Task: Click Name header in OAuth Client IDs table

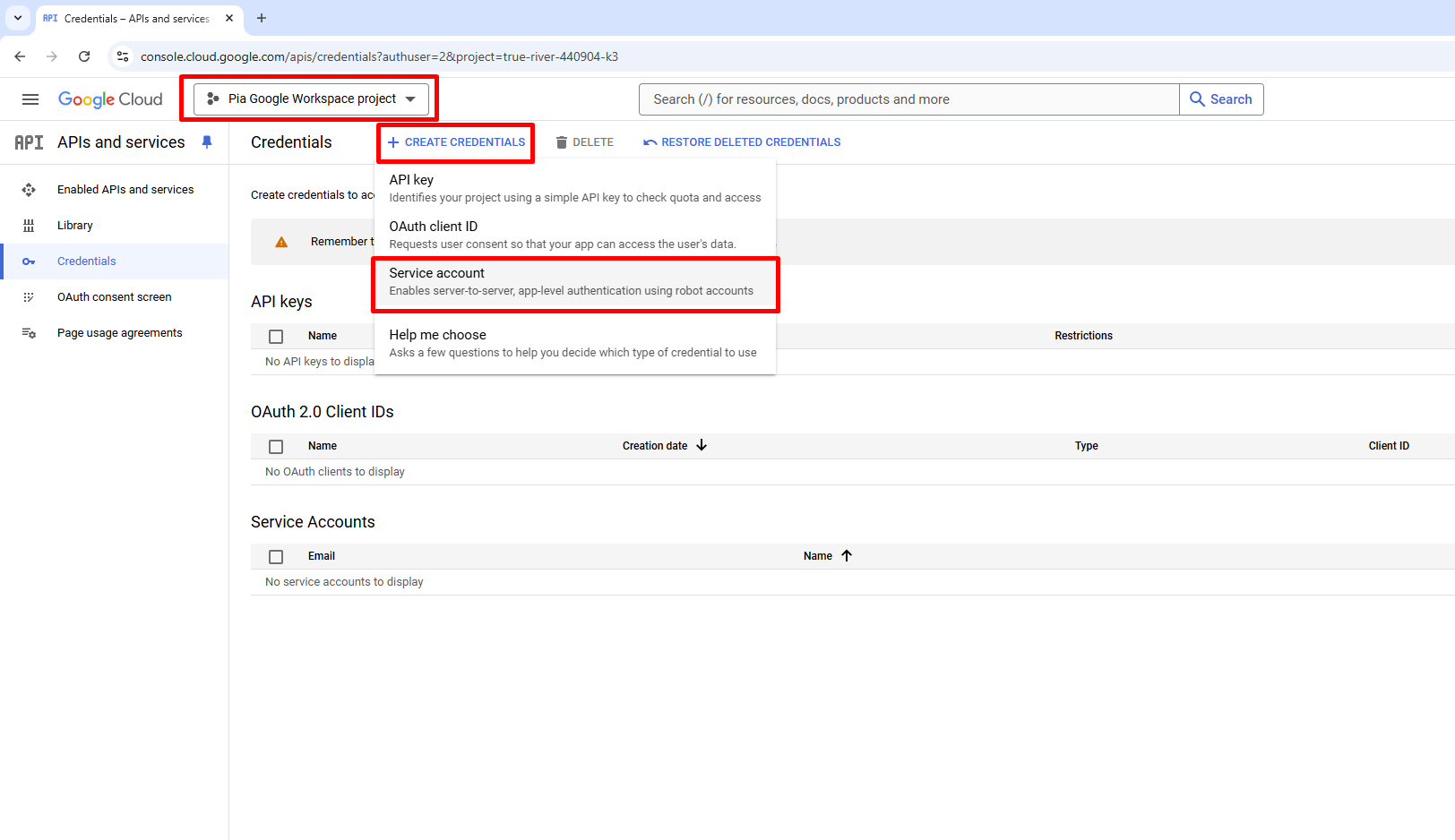Action: coord(322,446)
